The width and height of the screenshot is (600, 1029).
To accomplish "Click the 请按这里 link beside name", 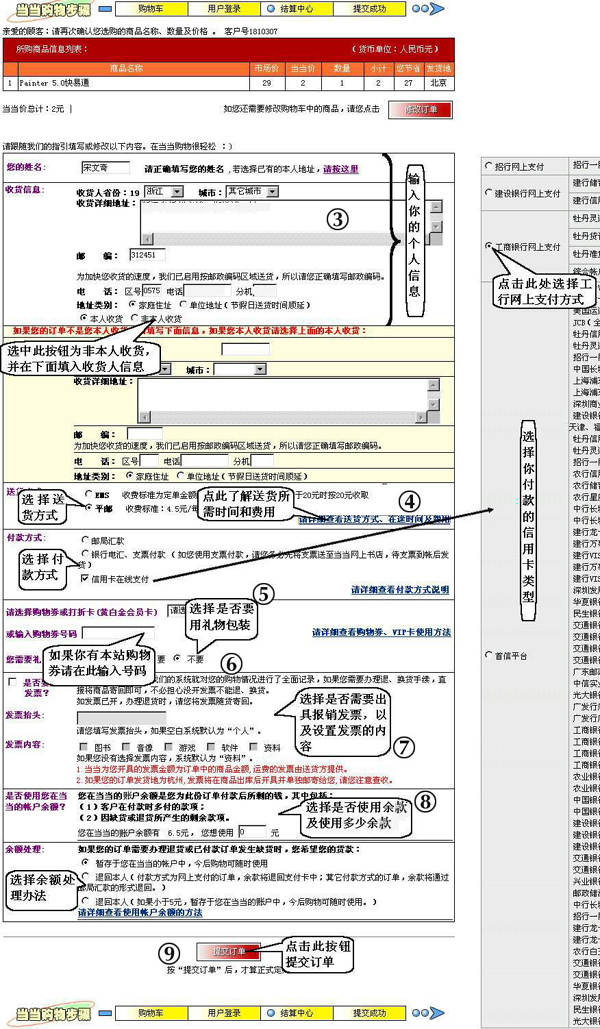I will coord(341,170).
